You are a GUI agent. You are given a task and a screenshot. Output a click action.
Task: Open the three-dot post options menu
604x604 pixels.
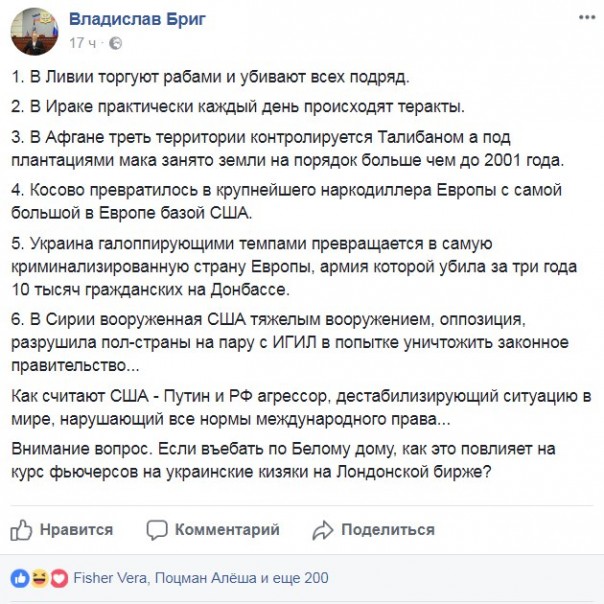(583, 18)
